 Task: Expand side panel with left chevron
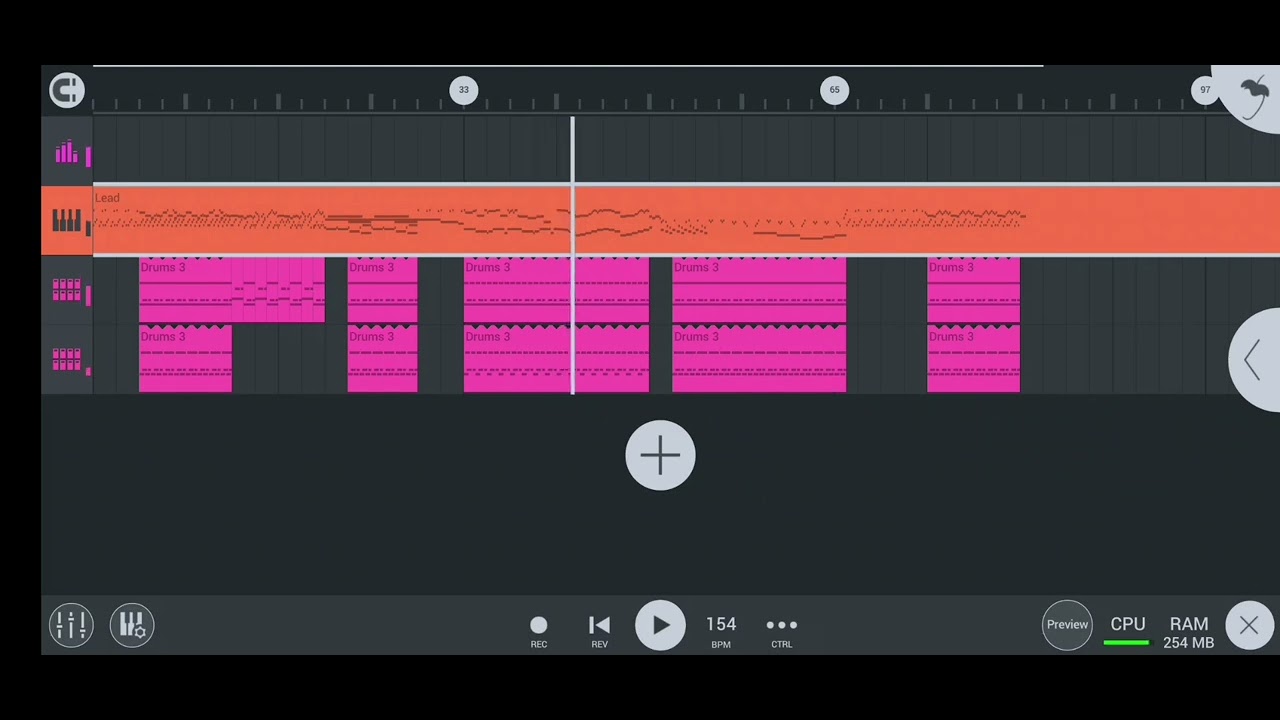pos(1255,360)
